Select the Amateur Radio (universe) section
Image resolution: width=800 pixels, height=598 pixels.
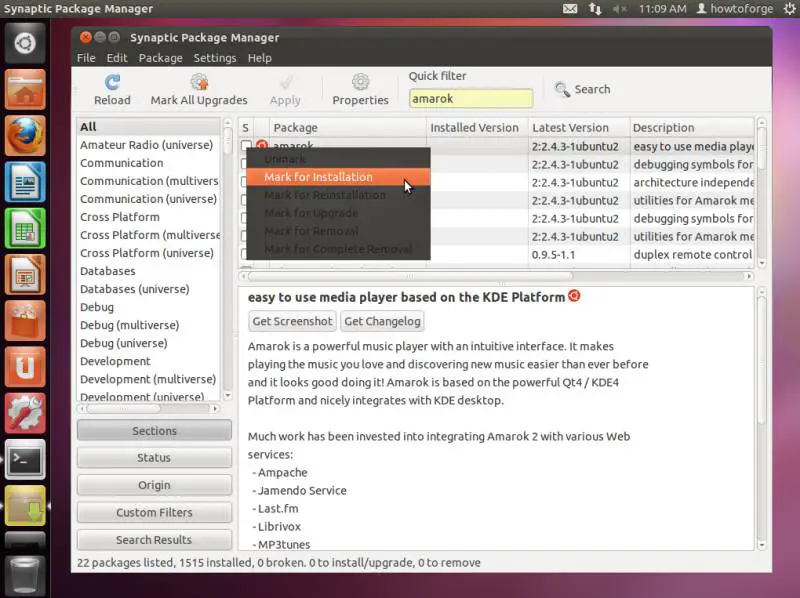coord(148,145)
